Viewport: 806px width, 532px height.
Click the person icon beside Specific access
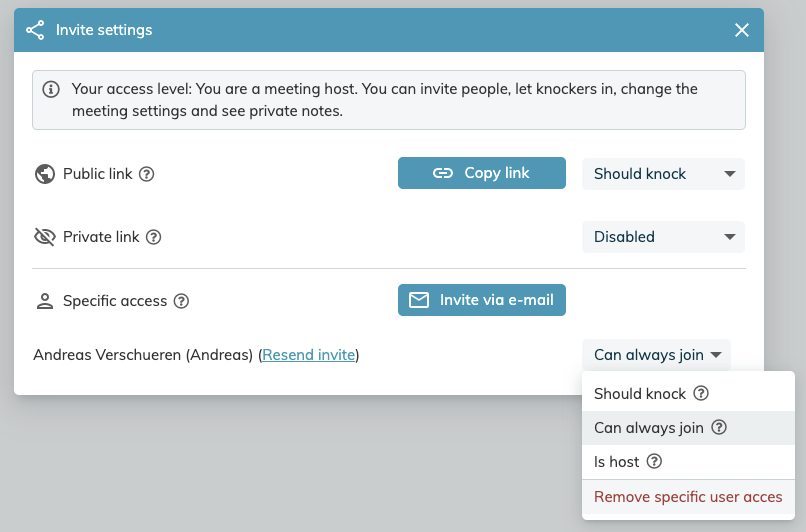pos(45,301)
